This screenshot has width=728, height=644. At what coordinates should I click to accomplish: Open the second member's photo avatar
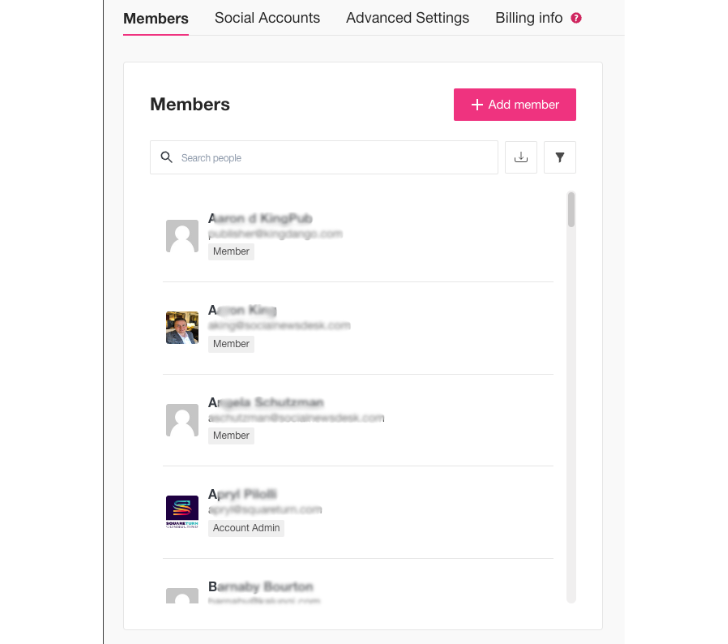tap(182, 327)
